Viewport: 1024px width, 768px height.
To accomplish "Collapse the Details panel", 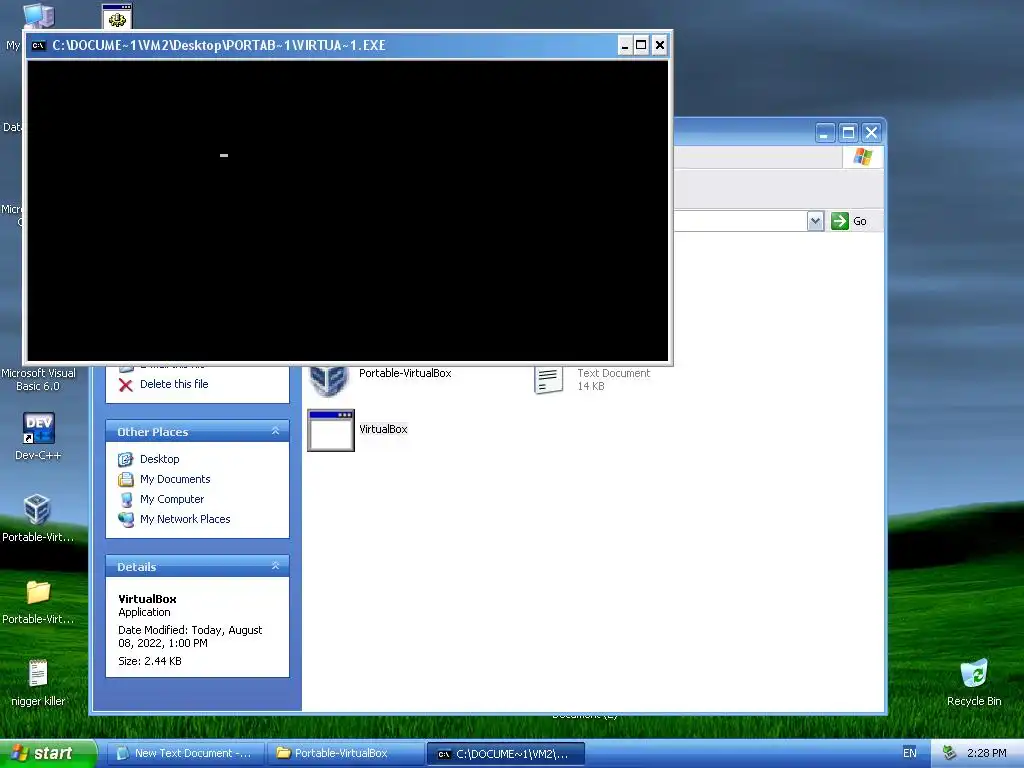I will 275,566.
